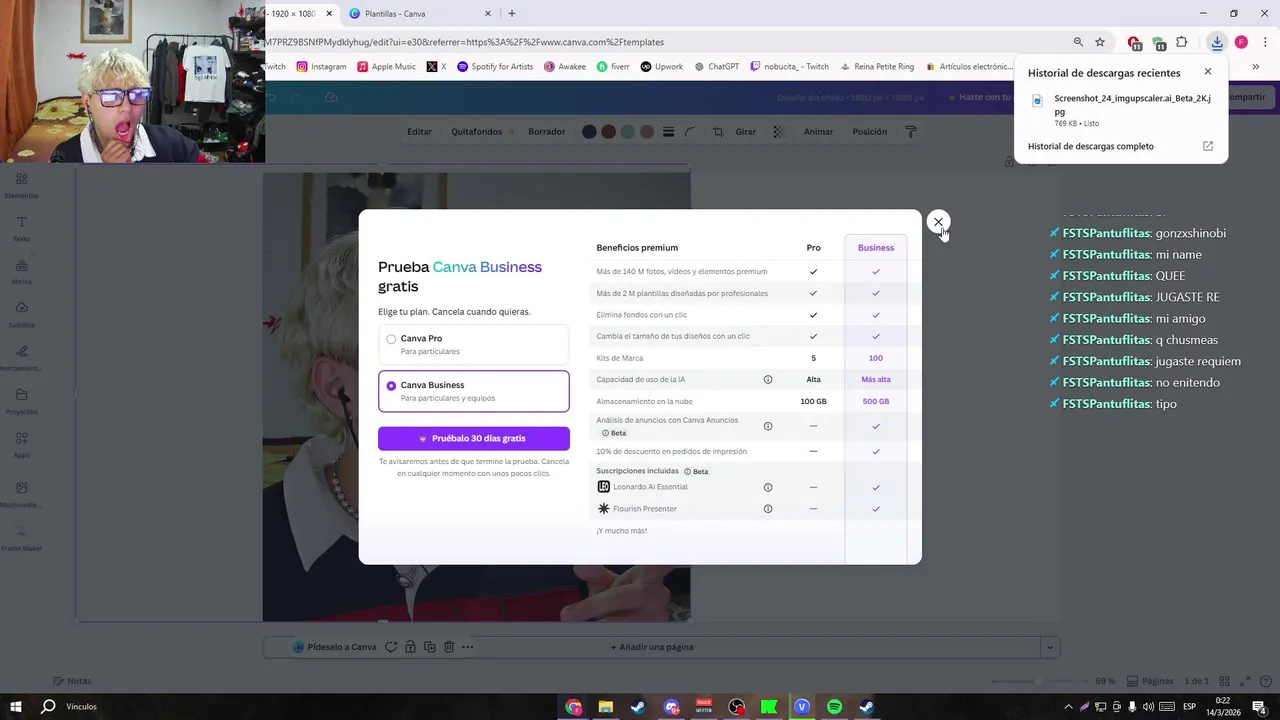This screenshot has height=720, width=1280.
Task: Adjust the zoom slider handle
Action: tap(1040, 681)
